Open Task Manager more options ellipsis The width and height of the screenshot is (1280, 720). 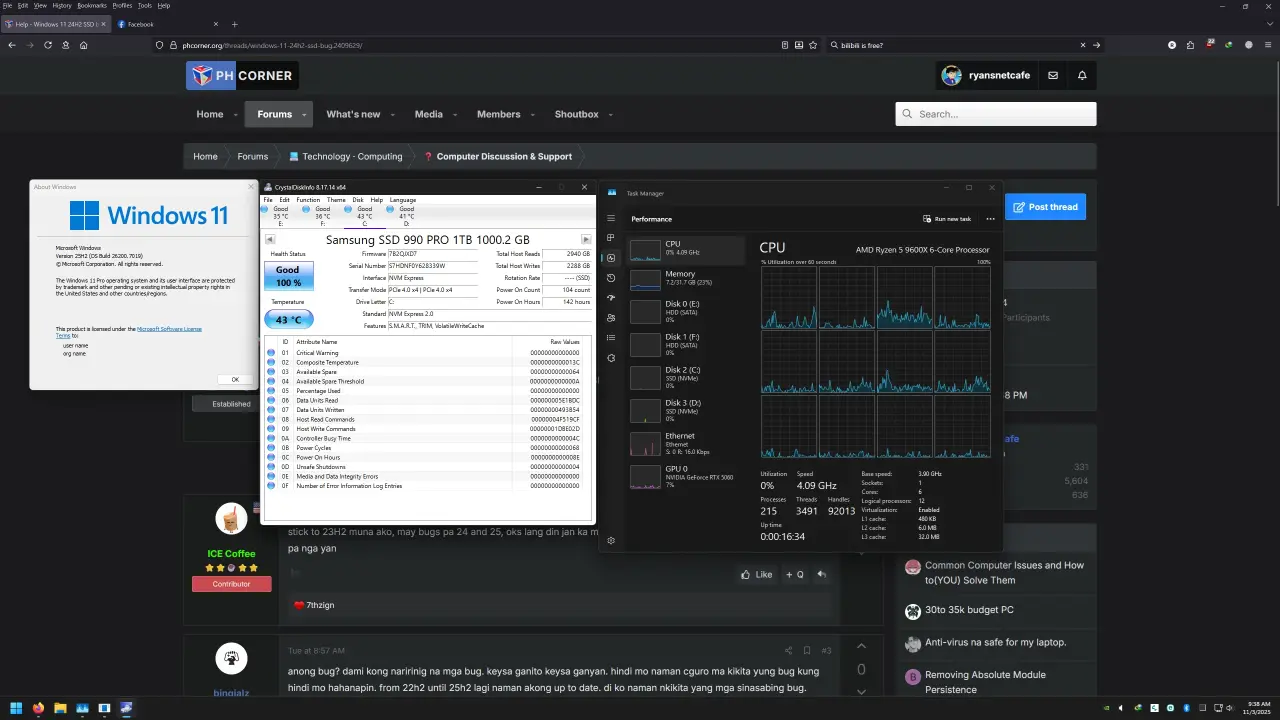[x=990, y=219]
